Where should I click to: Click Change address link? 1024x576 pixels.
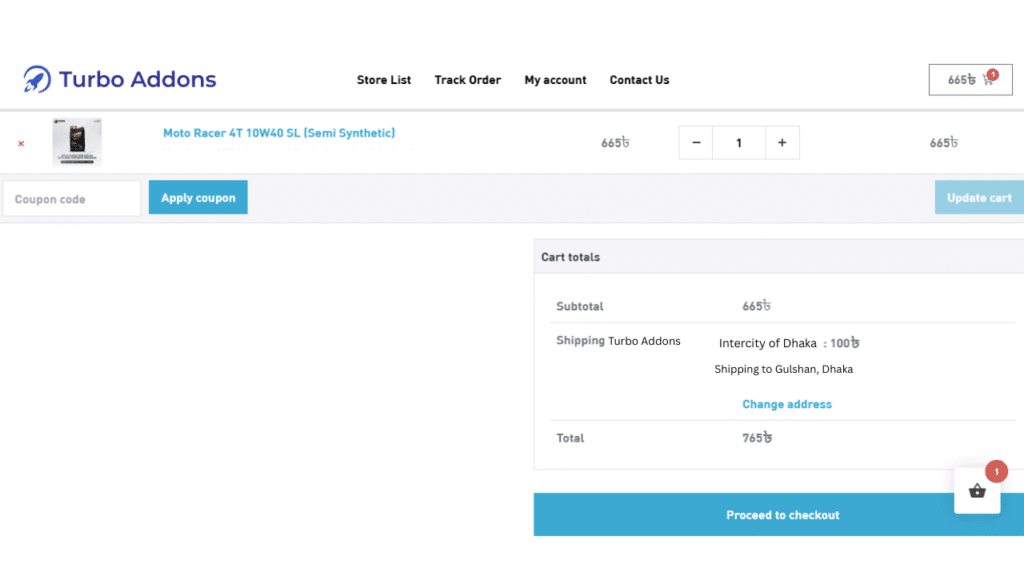tap(787, 404)
